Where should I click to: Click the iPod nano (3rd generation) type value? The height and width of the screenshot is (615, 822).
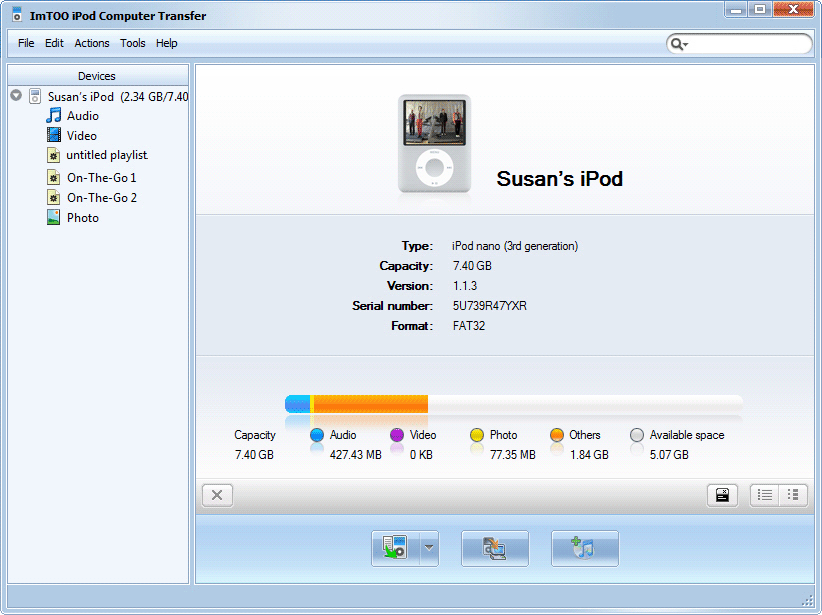click(x=515, y=246)
